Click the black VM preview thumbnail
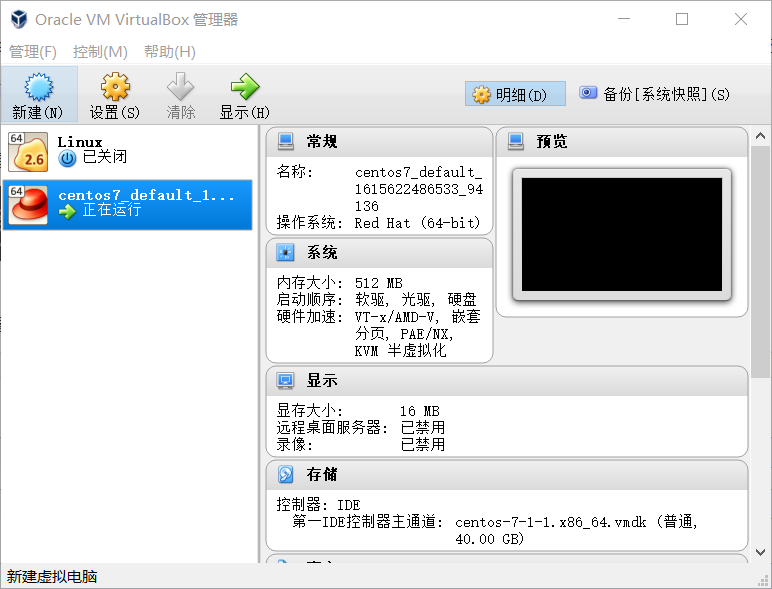 pyautogui.click(x=622, y=234)
